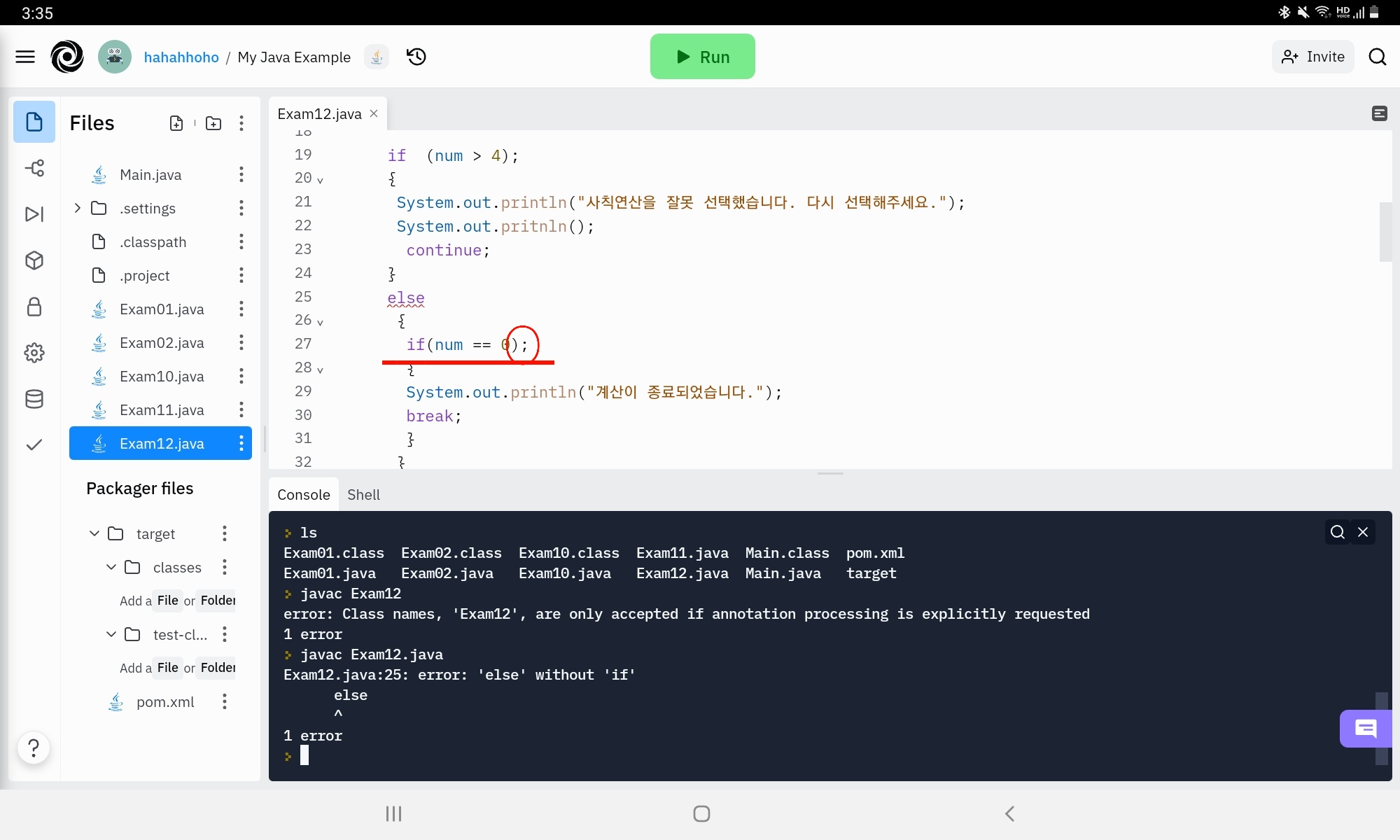The height and width of the screenshot is (840, 1400).
Task: Open the hamburger menu
Action: pos(25,57)
